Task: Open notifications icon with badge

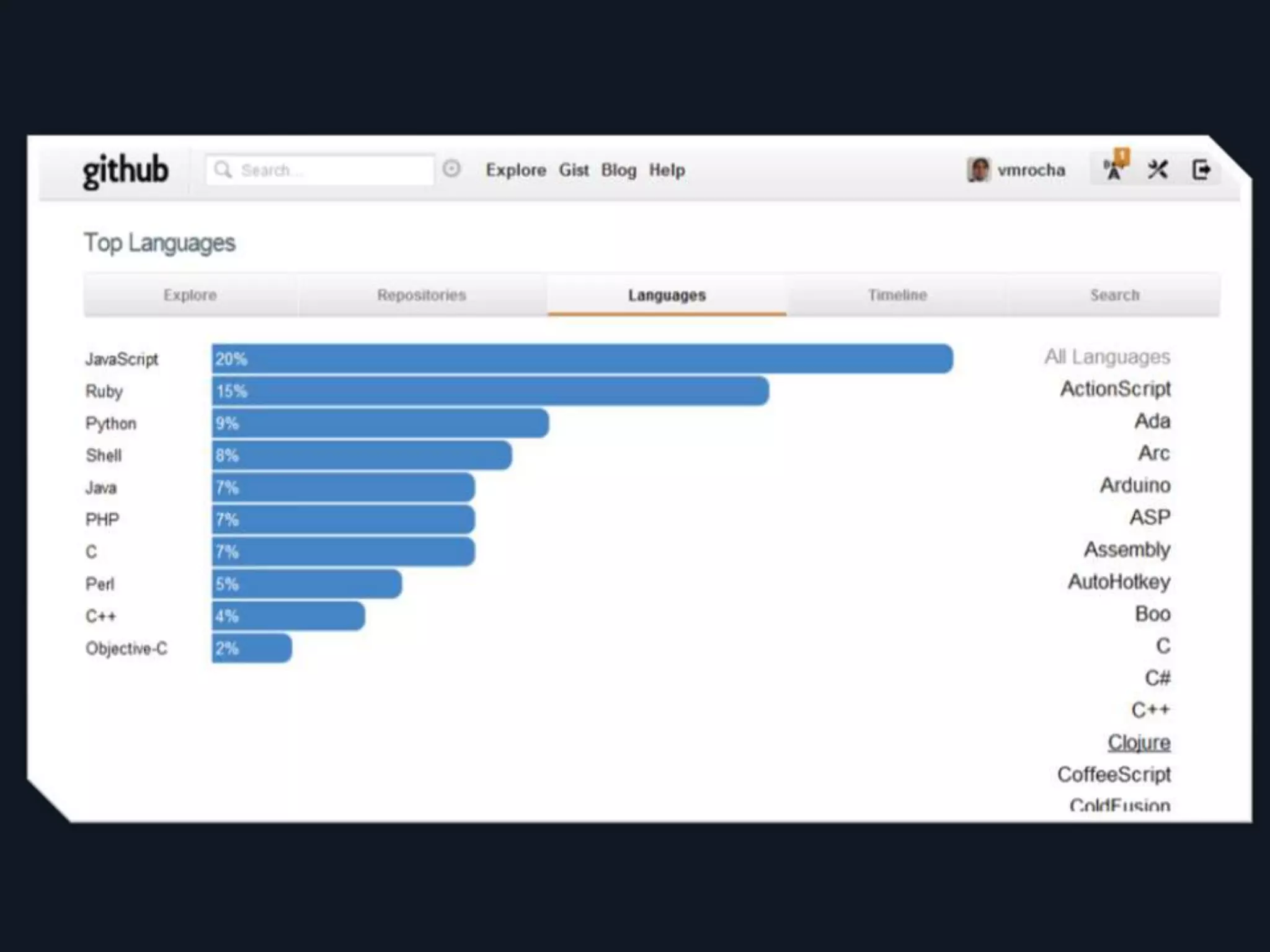Action: 1115,169
